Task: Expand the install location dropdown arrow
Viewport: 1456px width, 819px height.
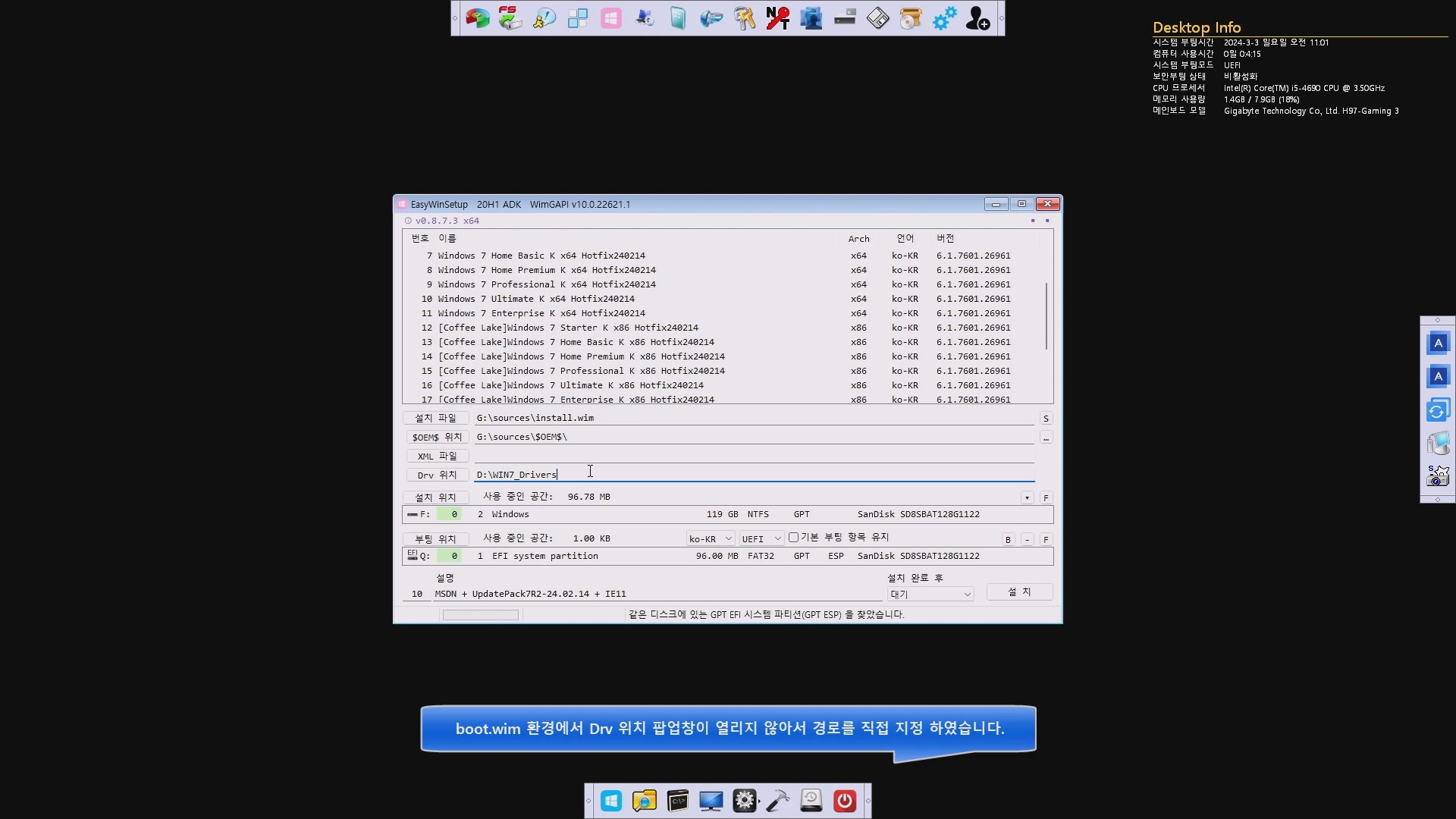Action: pos(1027,498)
